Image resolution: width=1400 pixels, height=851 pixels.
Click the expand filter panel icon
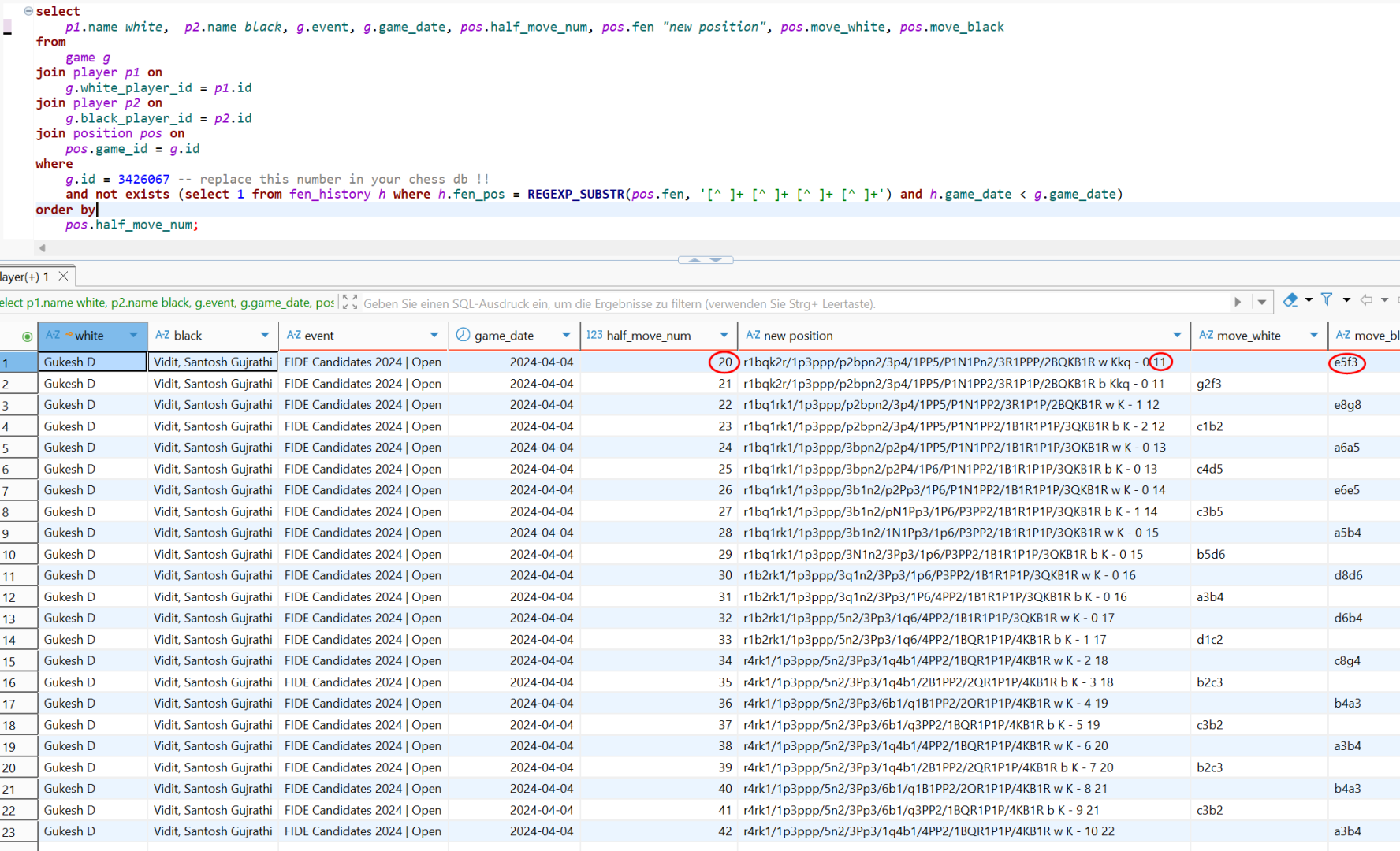350,303
